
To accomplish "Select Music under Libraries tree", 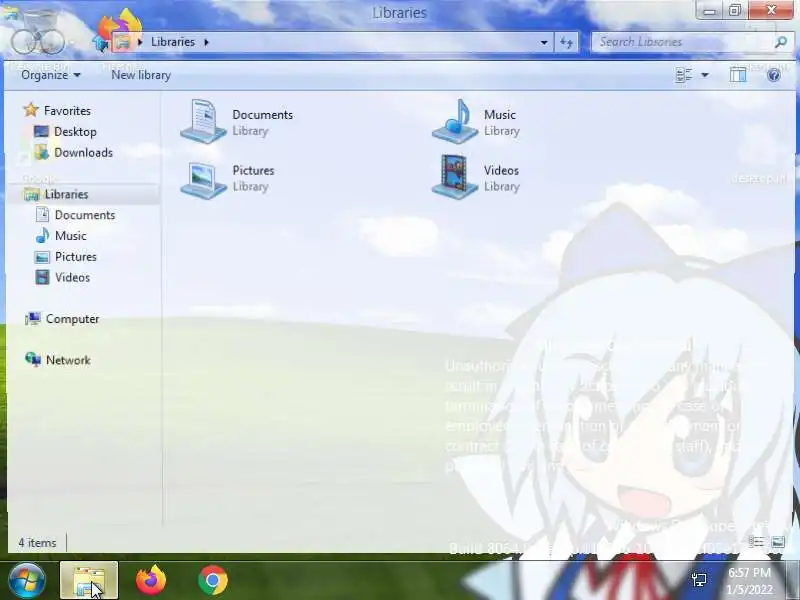I will pyautogui.click(x=61, y=236).
